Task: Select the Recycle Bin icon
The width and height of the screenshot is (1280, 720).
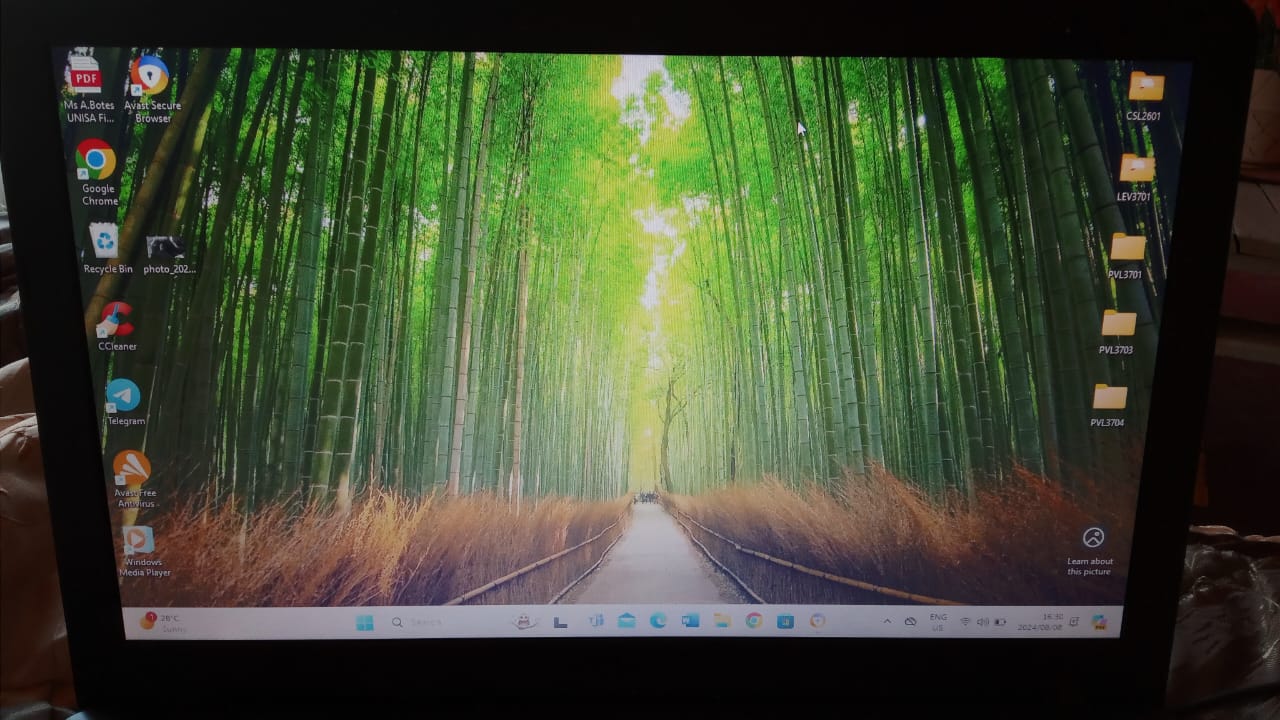Action: pyautogui.click(x=104, y=242)
